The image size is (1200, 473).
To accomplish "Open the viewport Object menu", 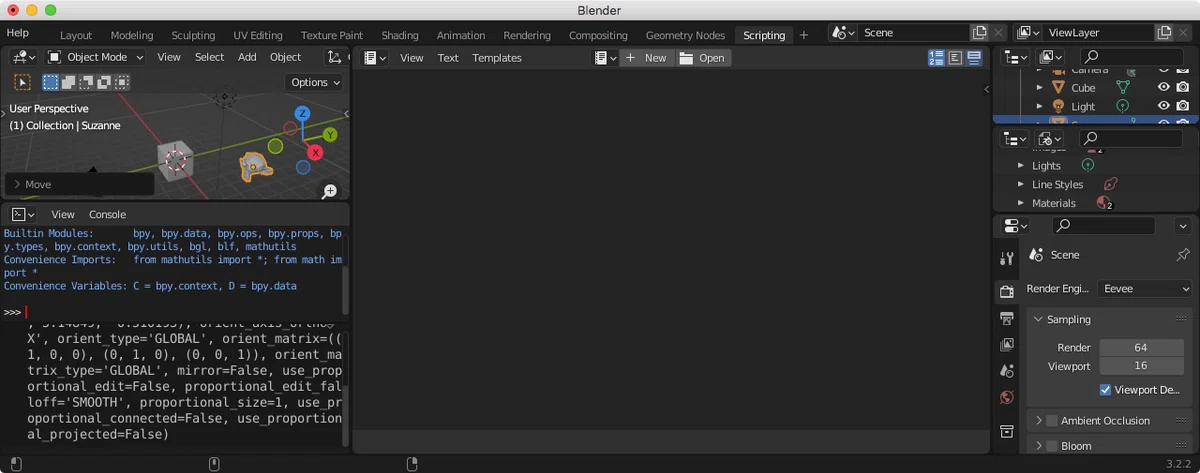I will click(x=285, y=57).
